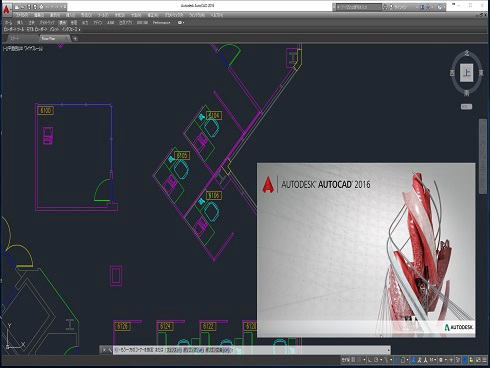The width and height of the screenshot is (490, 368).
Task: Click the top face of the ViewCube
Action: pos(466,73)
